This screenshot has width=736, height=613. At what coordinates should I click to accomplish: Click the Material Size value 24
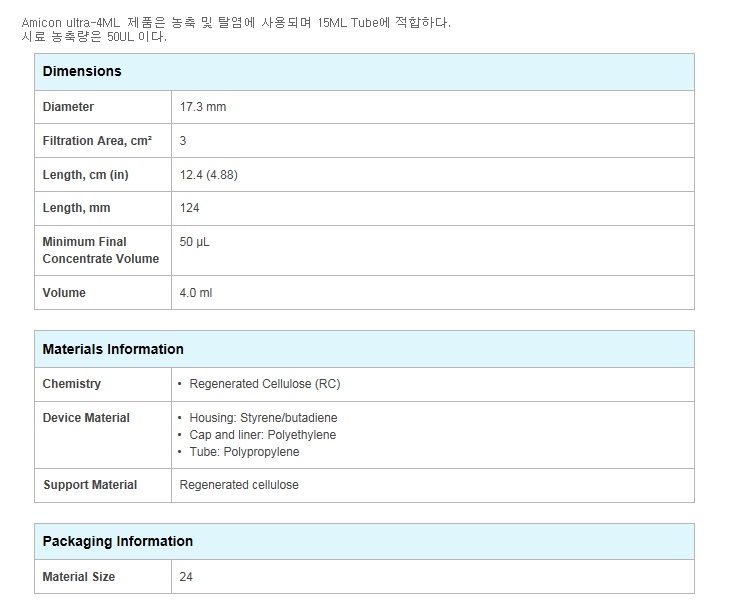click(186, 577)
